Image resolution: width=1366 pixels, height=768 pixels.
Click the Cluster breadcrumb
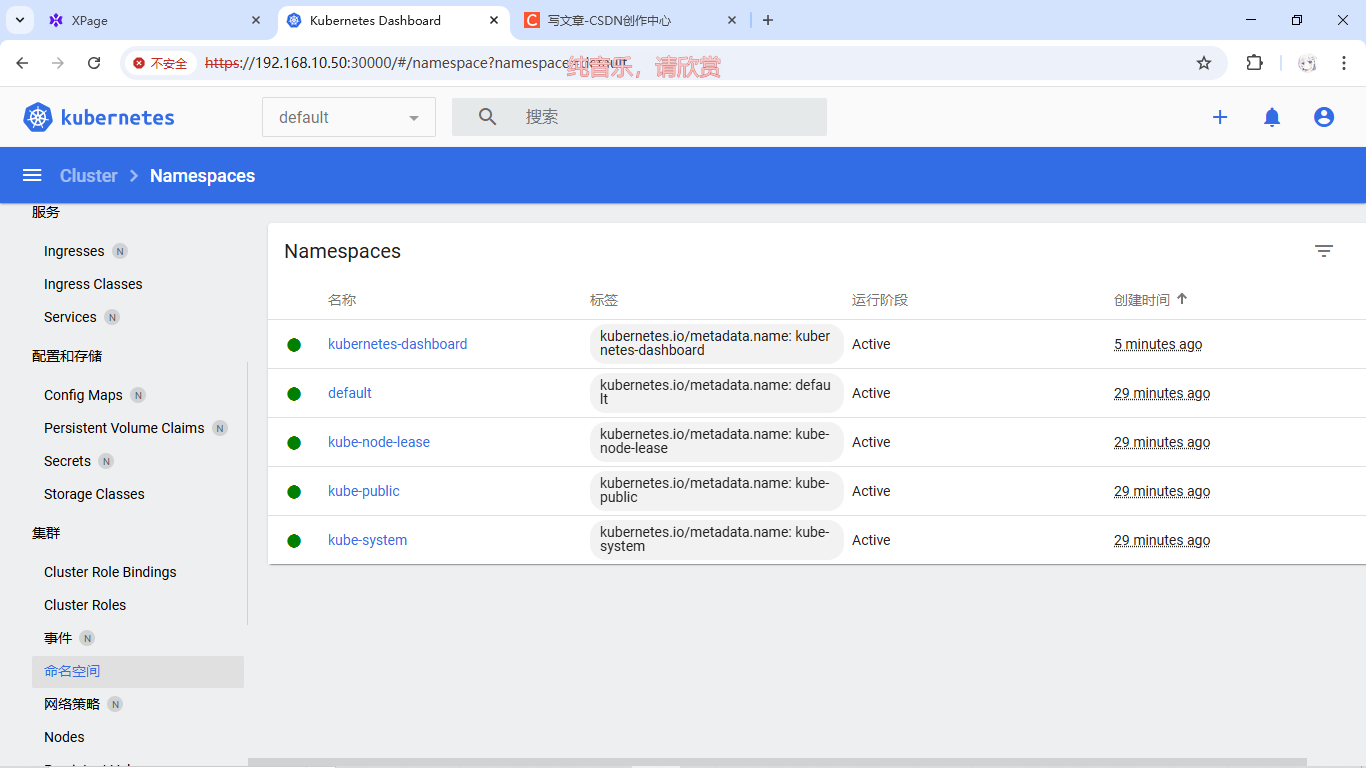88,175
